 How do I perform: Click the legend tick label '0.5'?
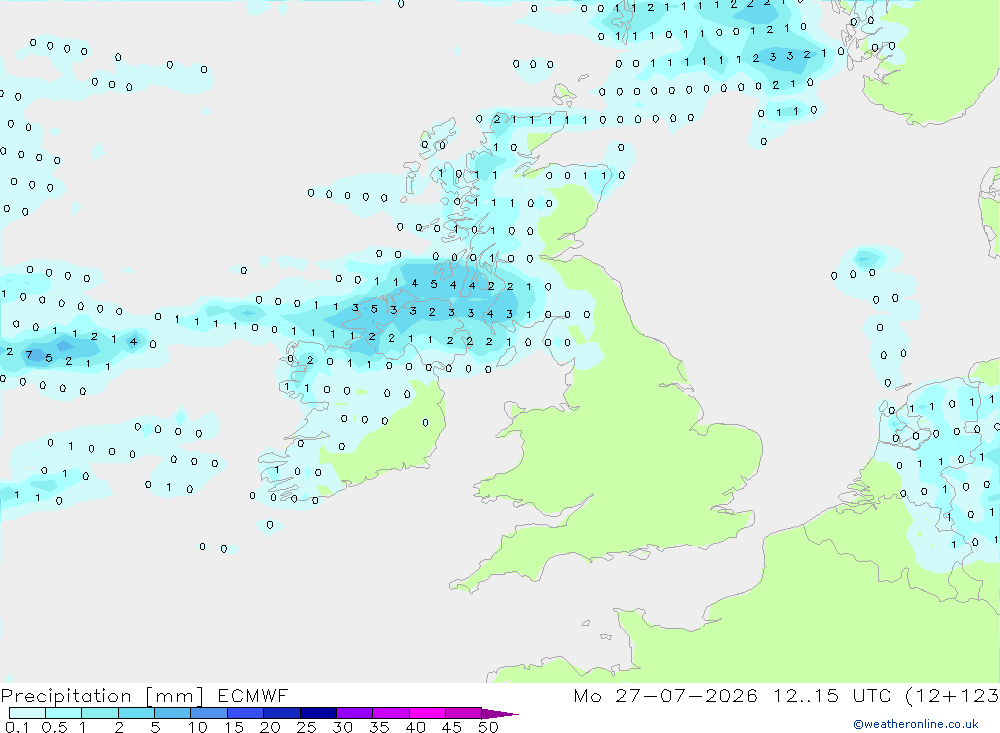54,727
